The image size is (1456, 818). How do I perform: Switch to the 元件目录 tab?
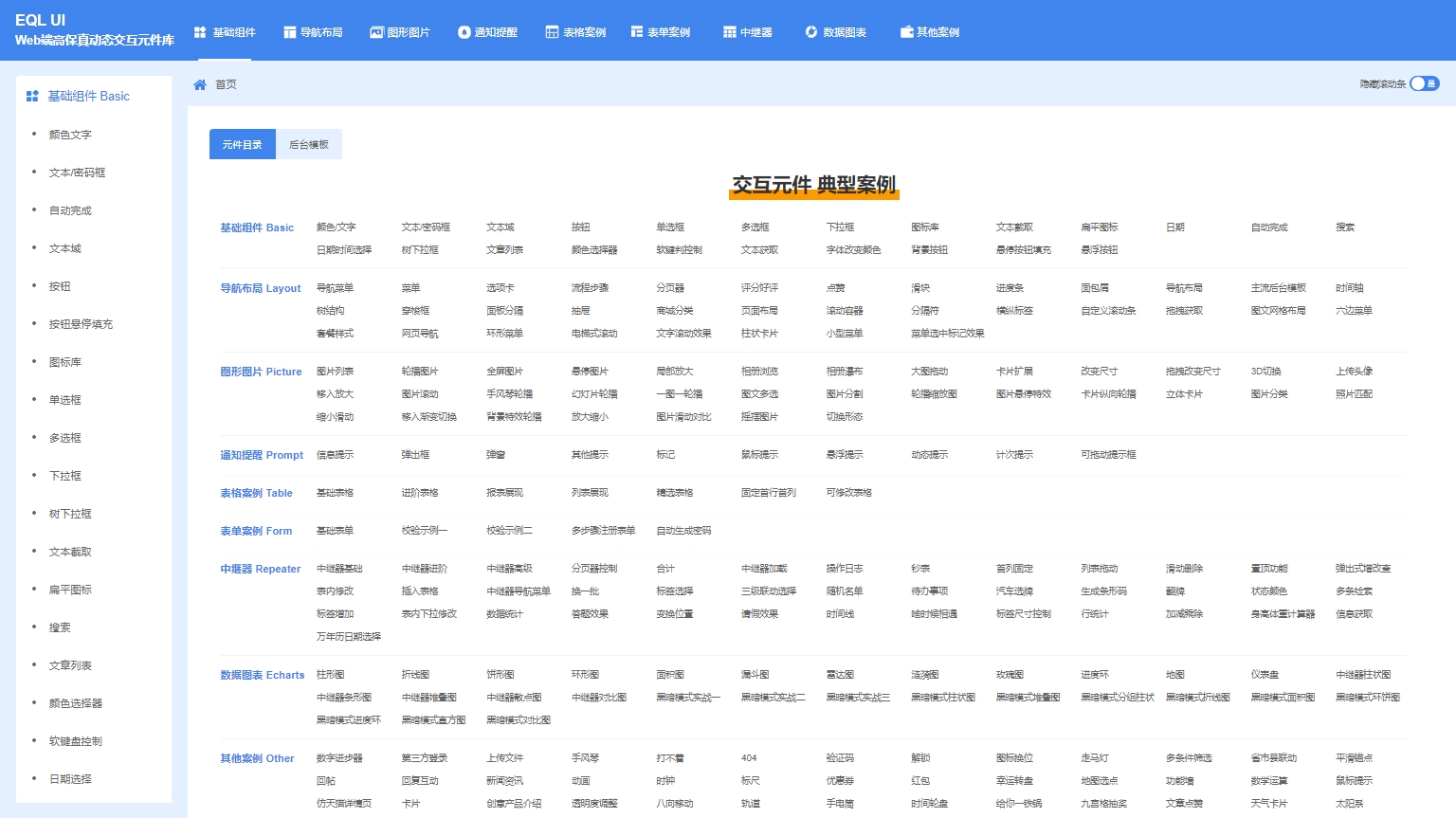(x=243, y=144)
